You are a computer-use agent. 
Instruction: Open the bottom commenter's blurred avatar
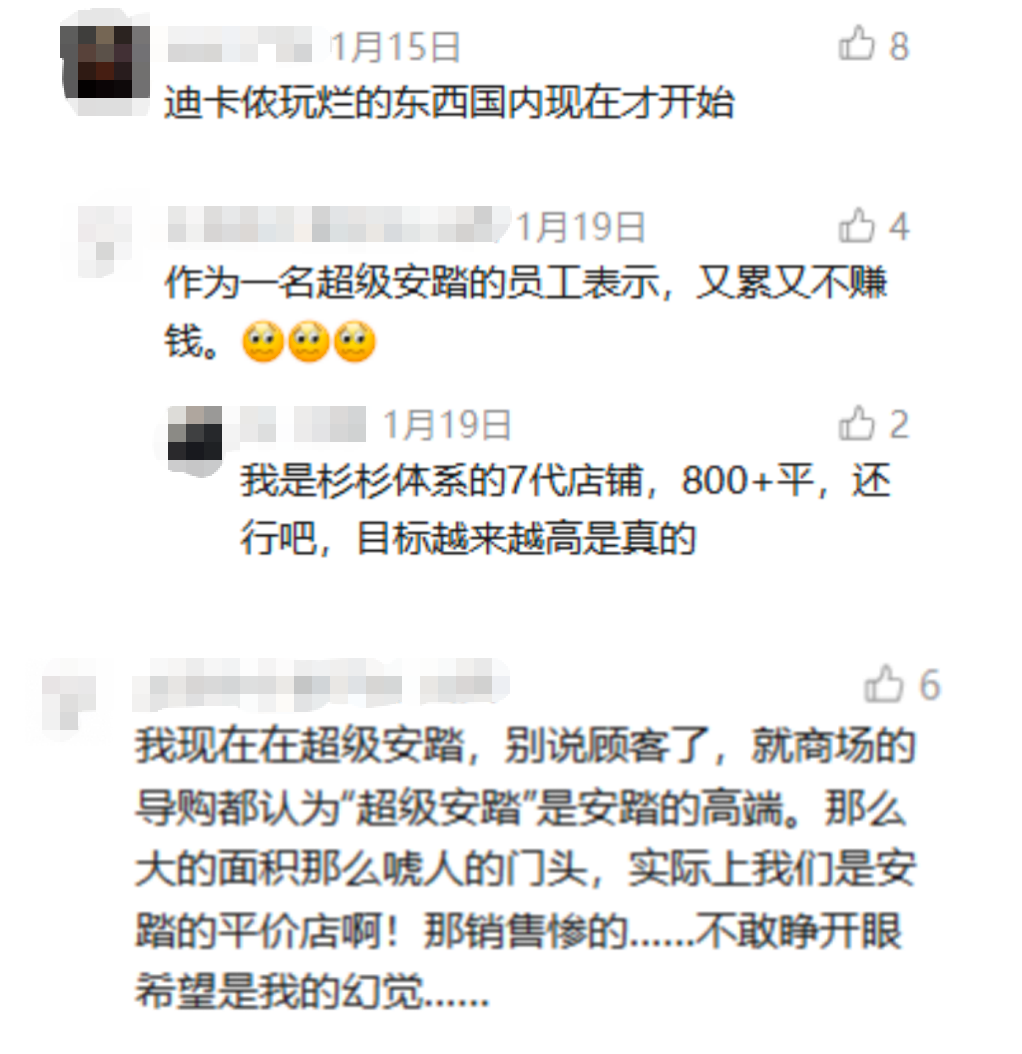click(69, 694)
